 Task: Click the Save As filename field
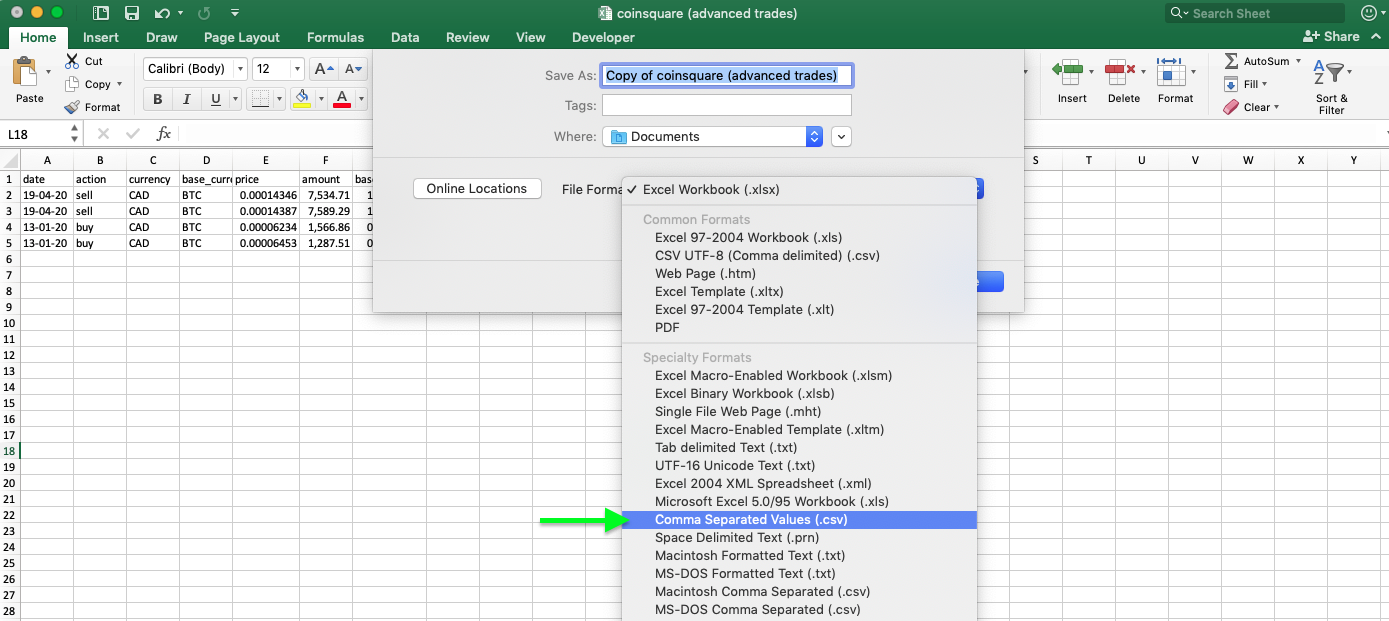(x=727, y=75)
